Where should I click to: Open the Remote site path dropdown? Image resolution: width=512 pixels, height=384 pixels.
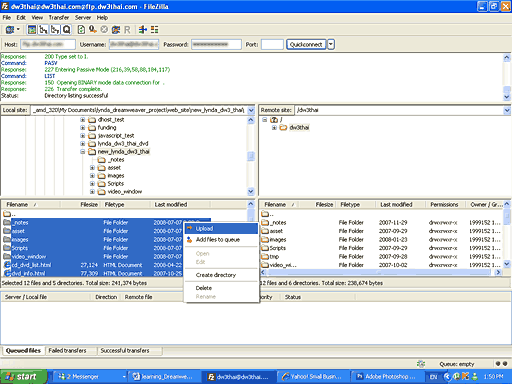click(507, 110)
